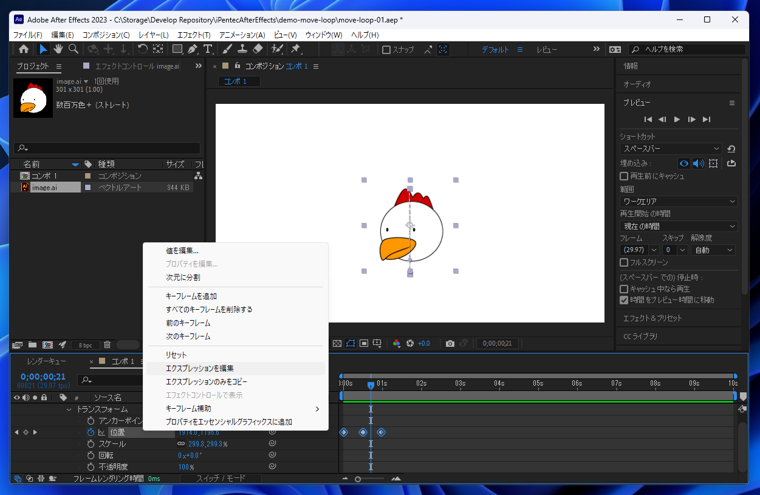This screenshot has height=495, width=760.
Task: Select the Brush tool
Action: click(227, 49)
